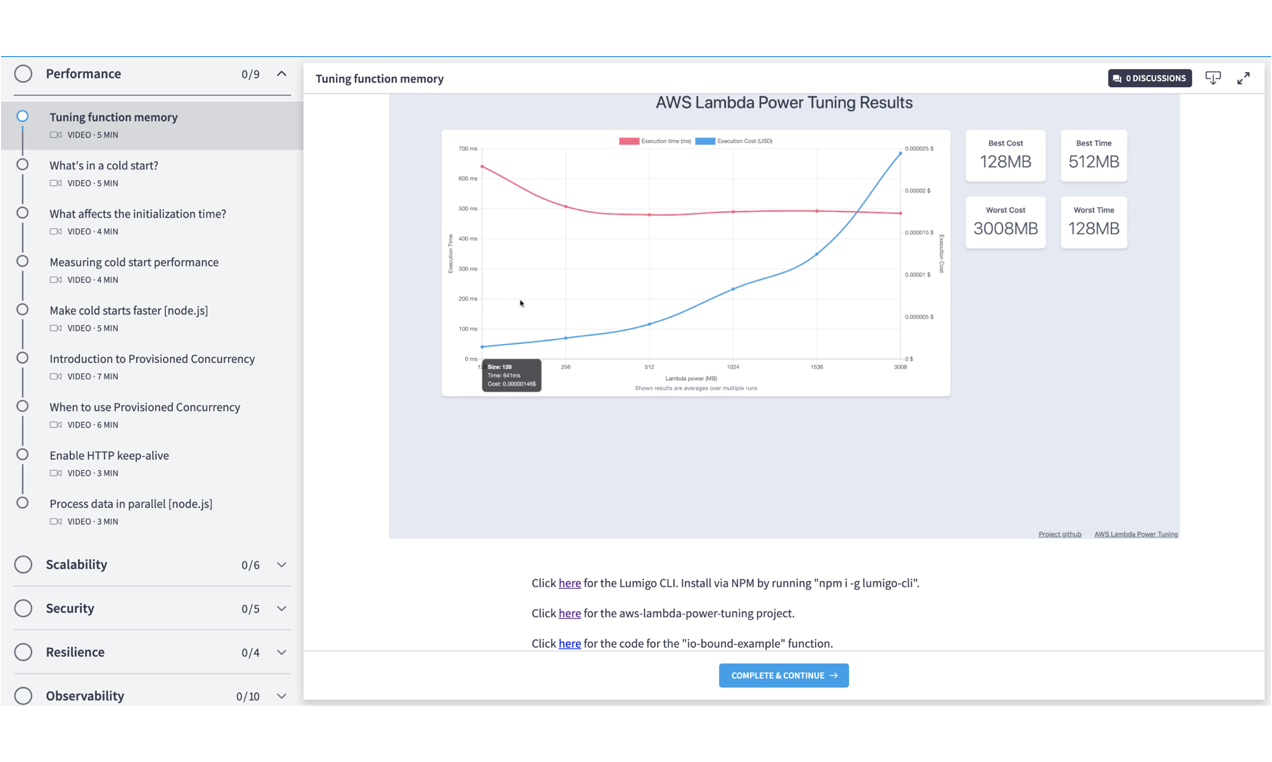Mark the Resilience section circle
1272x762 pixels.
pos(23,653)
